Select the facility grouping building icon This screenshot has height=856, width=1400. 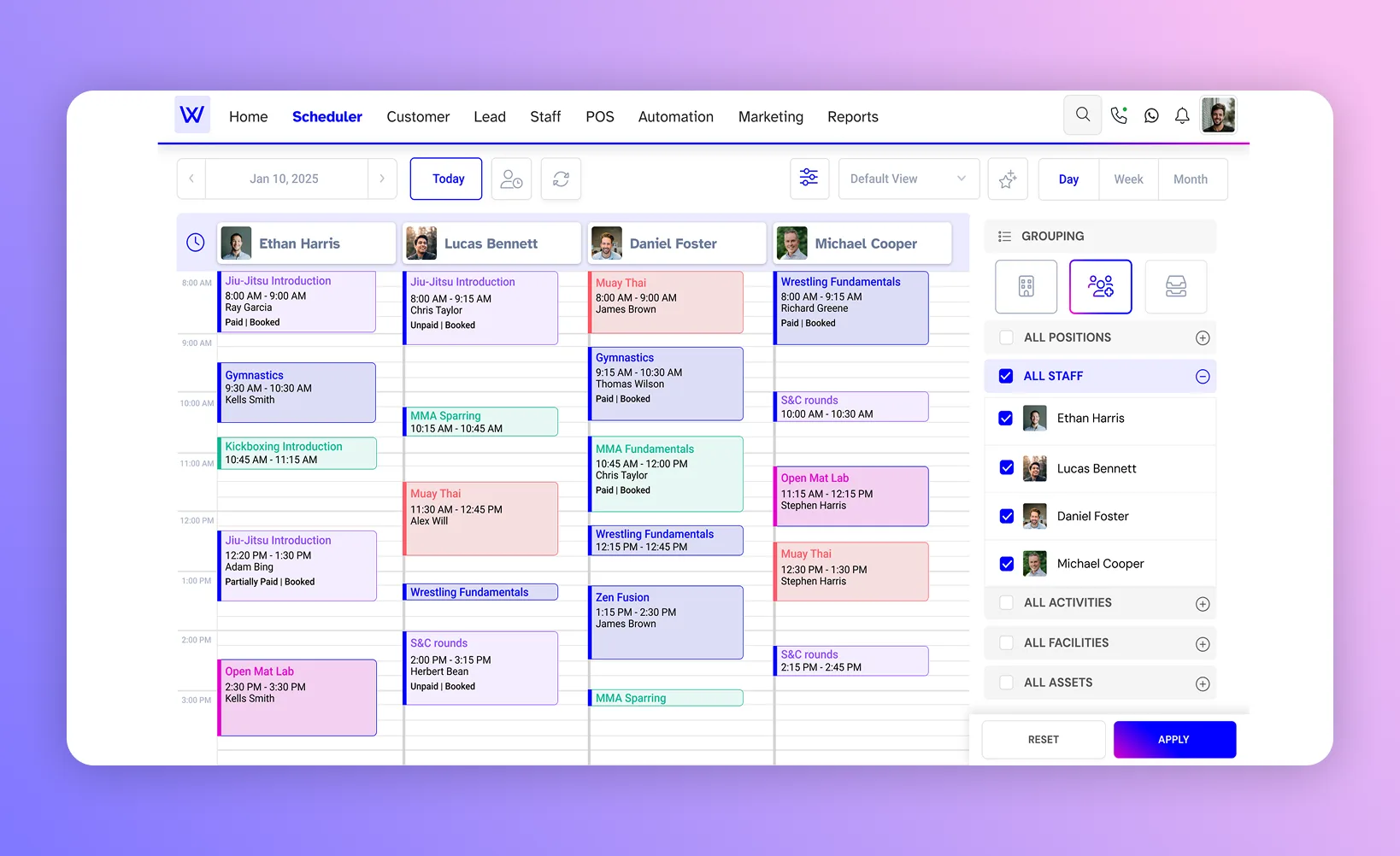[x=1026, y=286]
